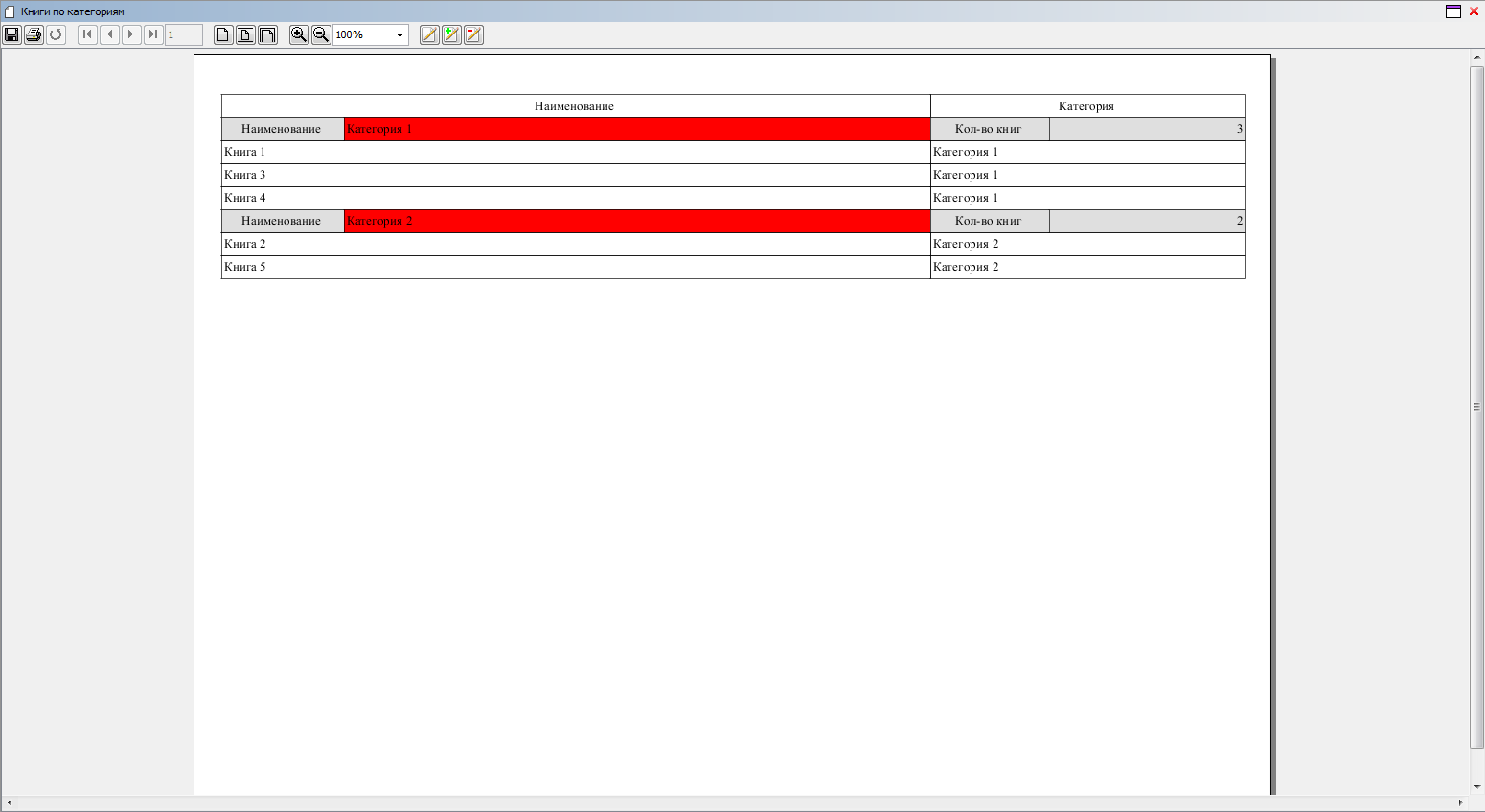Print the report with printer icon

34,35
